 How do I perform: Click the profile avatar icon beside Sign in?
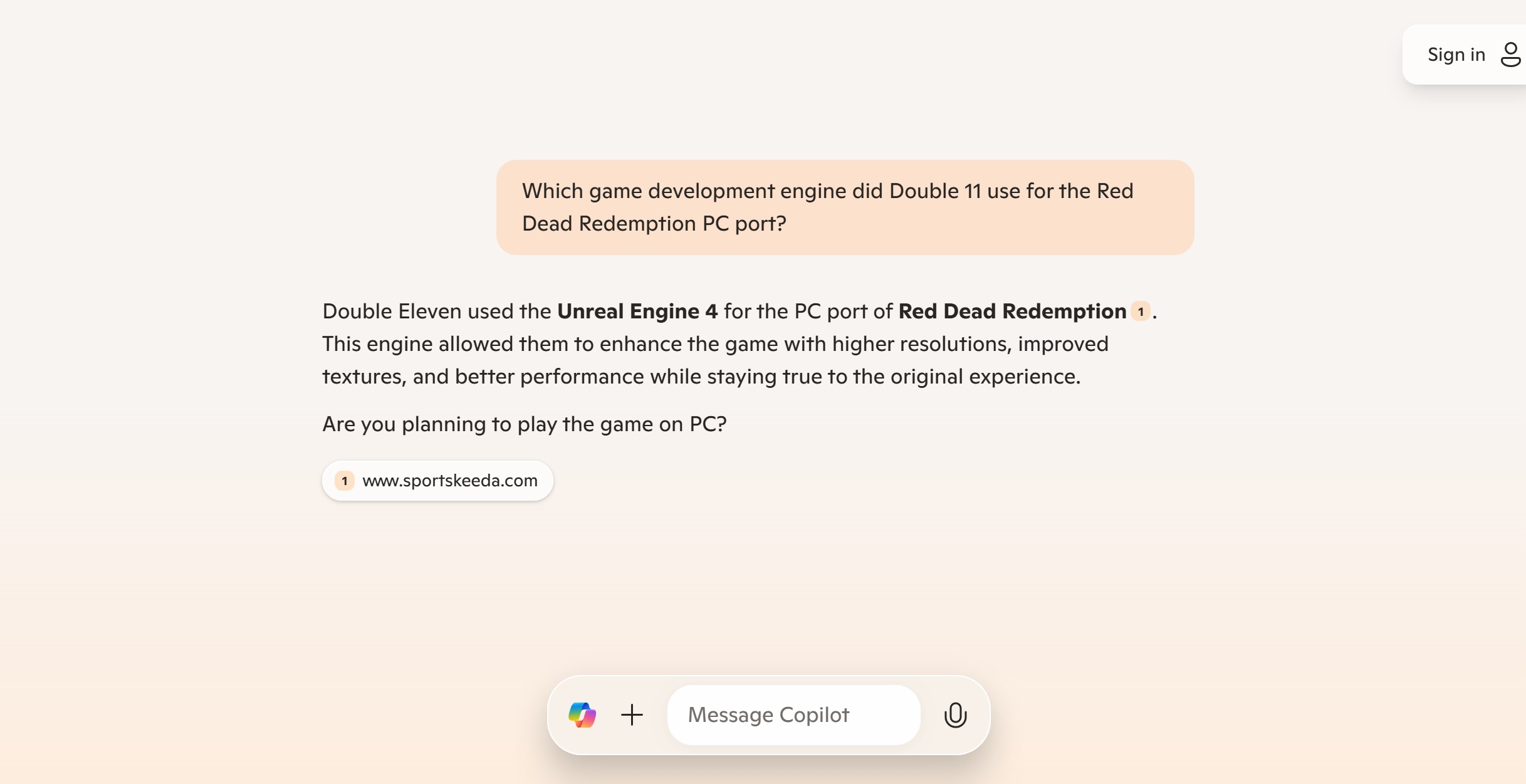point(1510,55)
